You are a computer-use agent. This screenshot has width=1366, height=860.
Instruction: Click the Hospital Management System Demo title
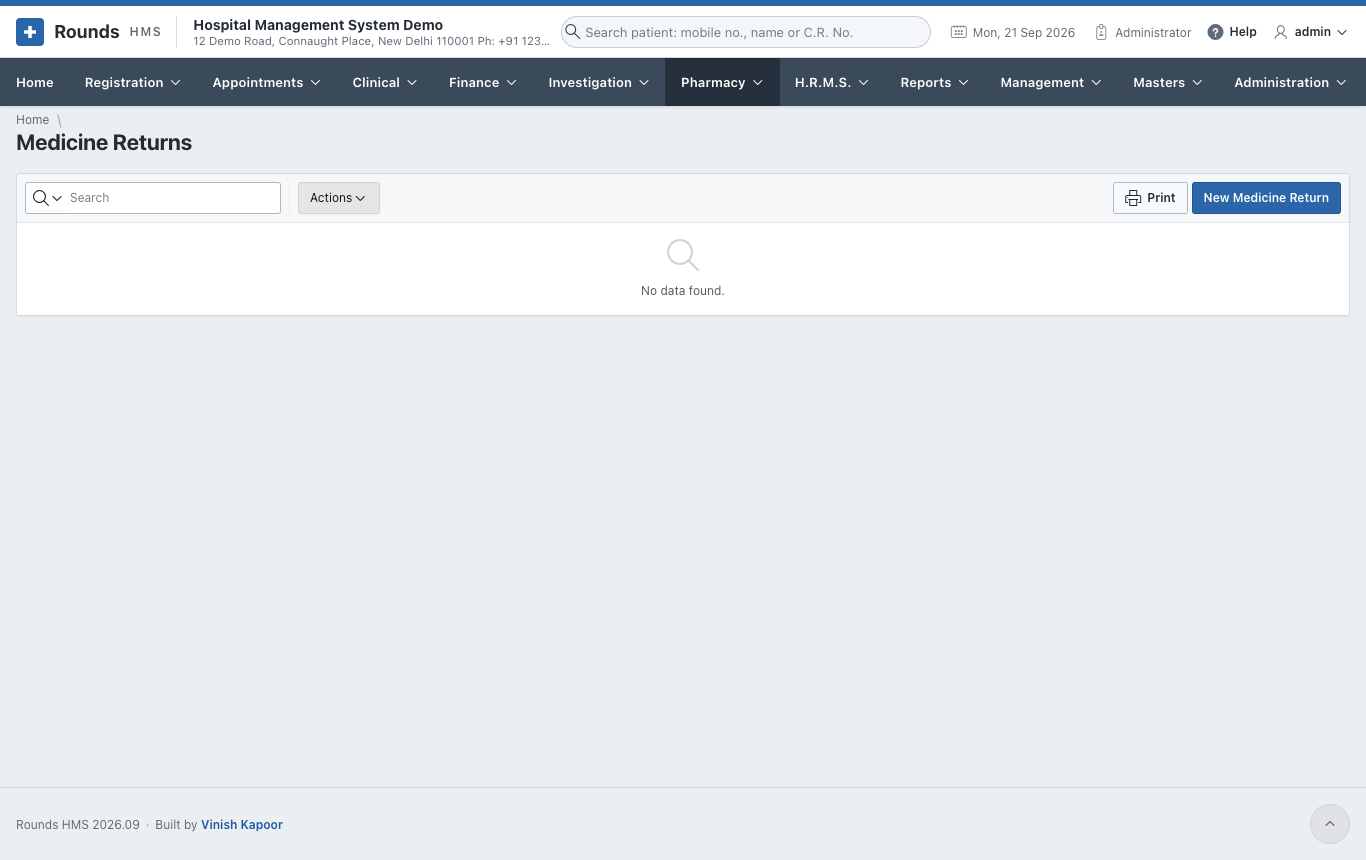pos(318,25)
